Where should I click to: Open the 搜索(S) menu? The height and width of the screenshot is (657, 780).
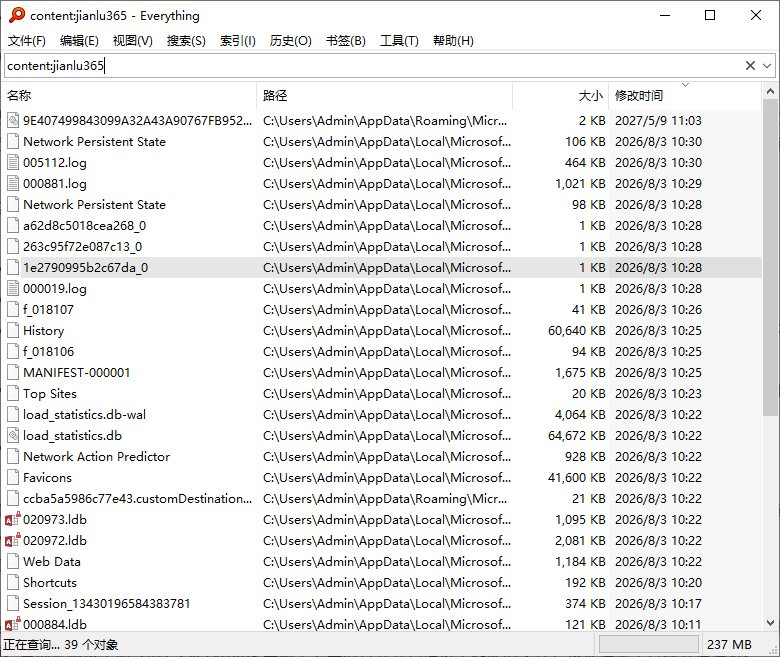coord(186,41)
